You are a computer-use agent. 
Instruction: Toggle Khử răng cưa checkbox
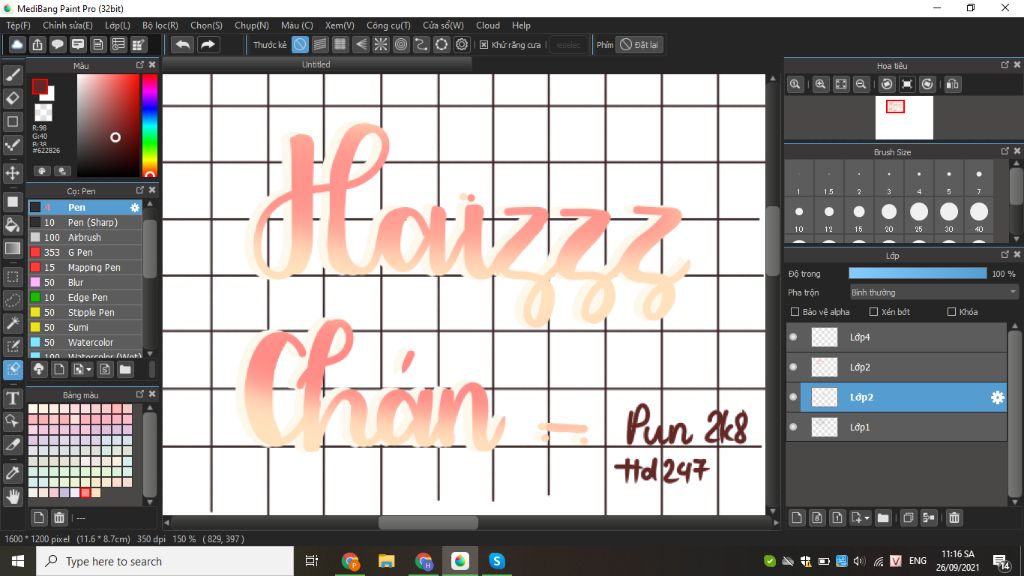pyautogui.click(x=484, y=44)
